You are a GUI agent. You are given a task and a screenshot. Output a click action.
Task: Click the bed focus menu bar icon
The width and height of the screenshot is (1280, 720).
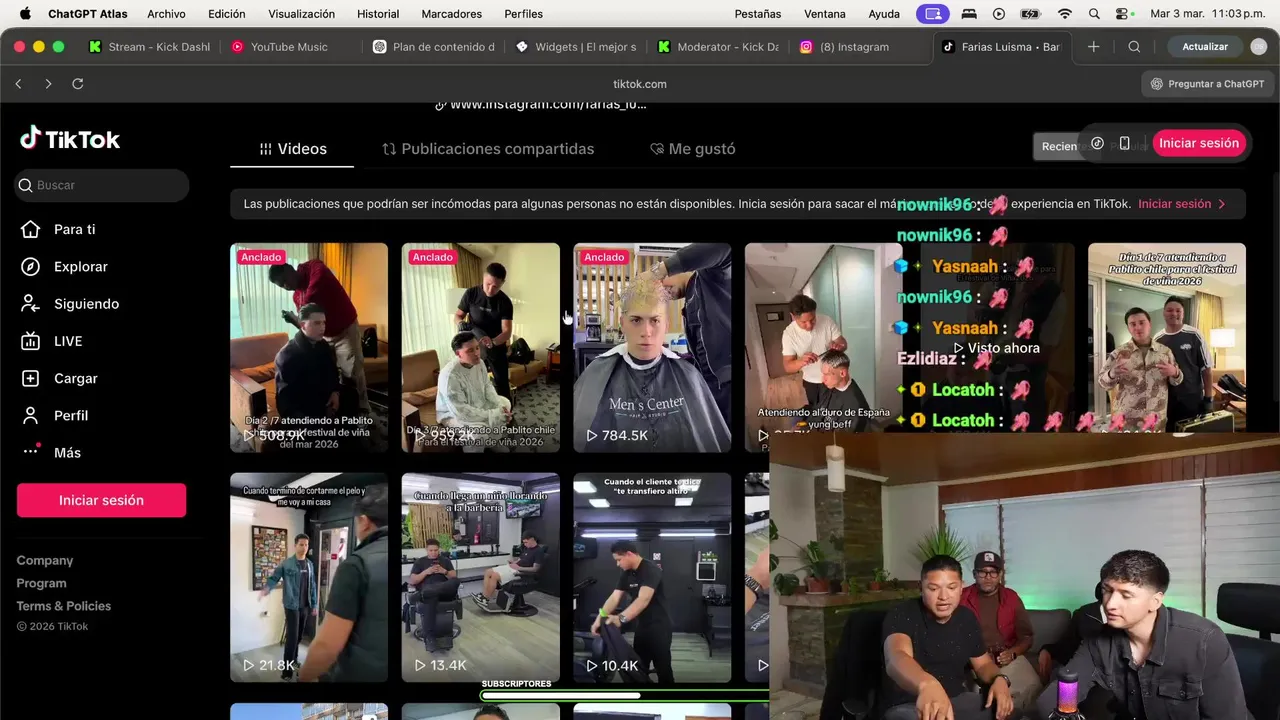pyautogui.click(x=968, y=14)
